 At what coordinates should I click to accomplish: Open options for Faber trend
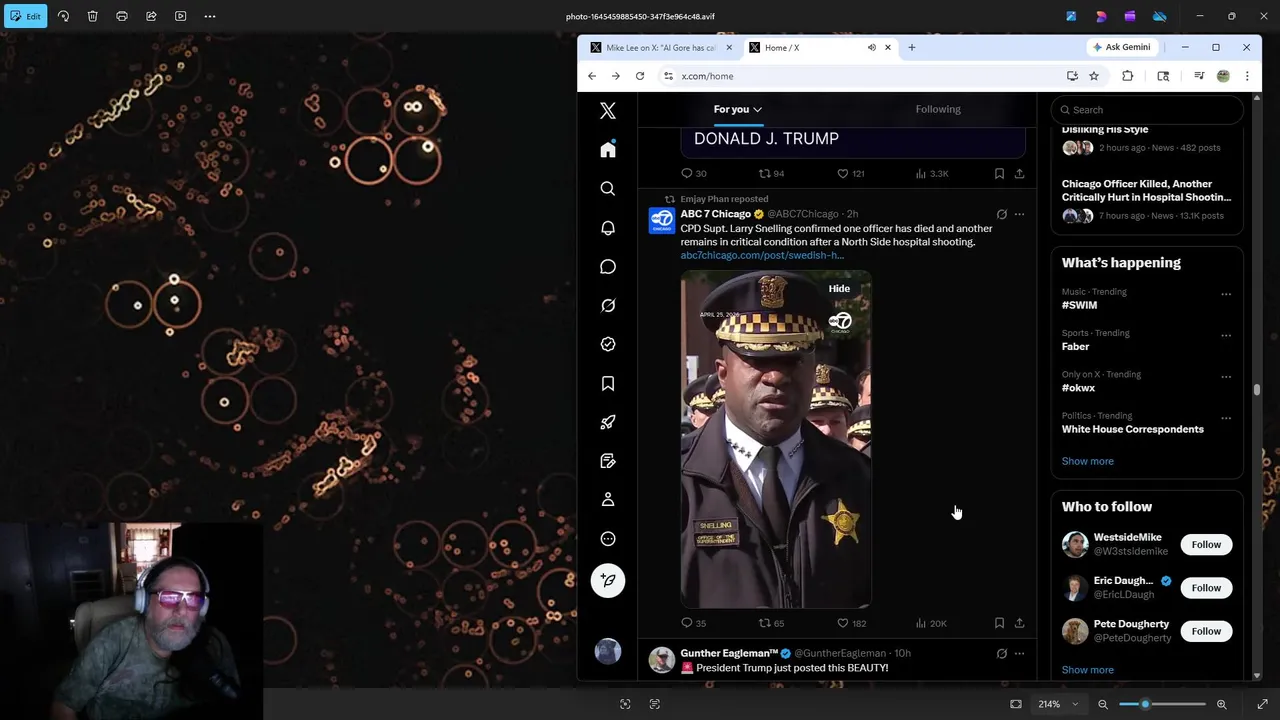tap(1226, 336)
